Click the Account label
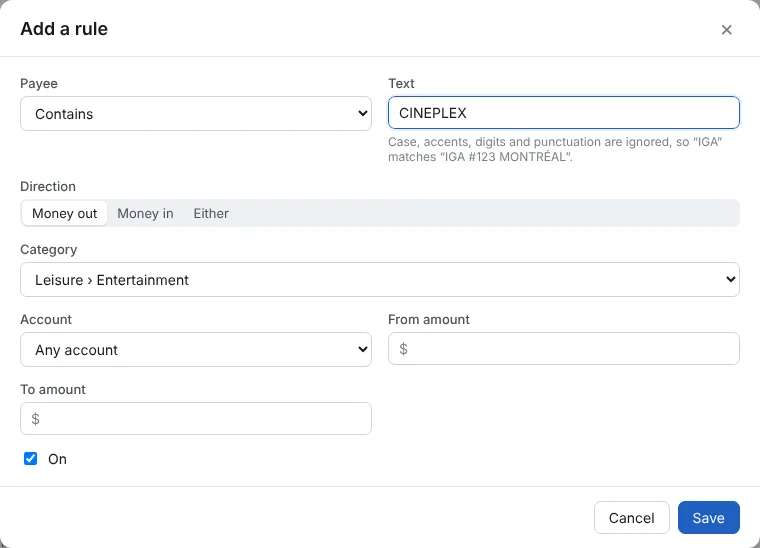The image size is (760, 548). tap(46, 319)
